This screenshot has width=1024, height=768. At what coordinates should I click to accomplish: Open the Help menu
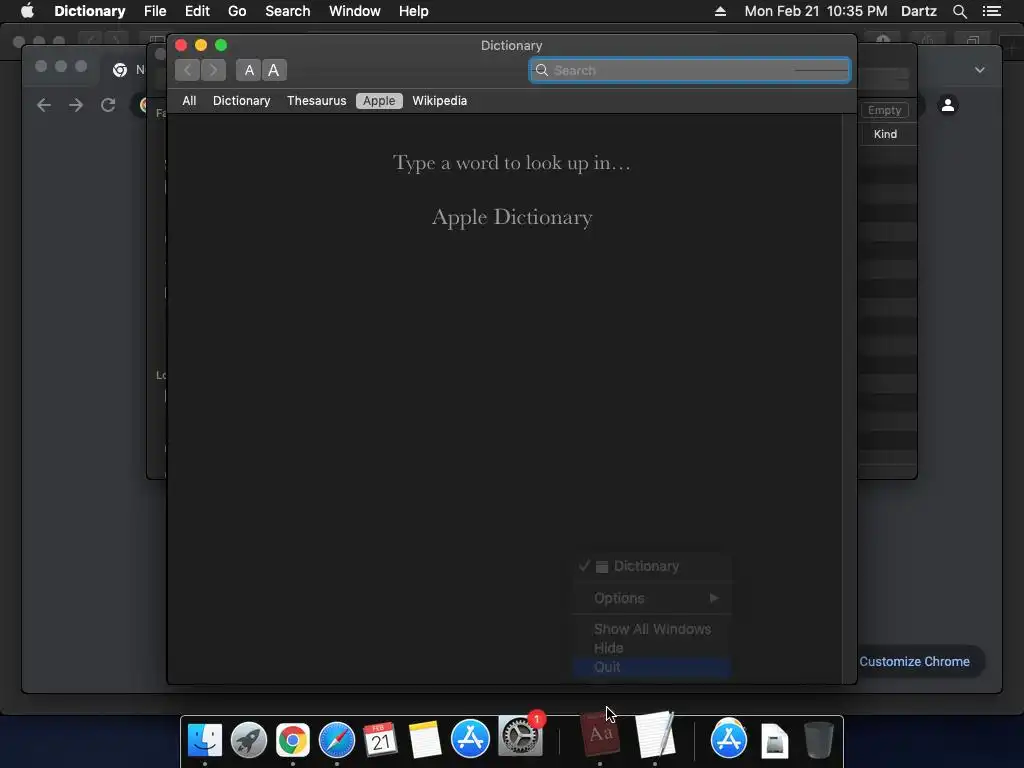[x=413, y=11]
